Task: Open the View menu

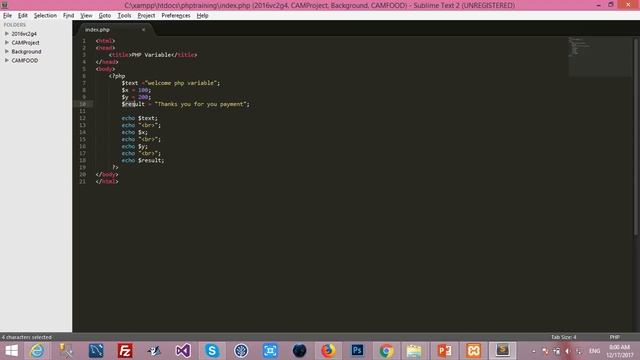Action: 86,16
